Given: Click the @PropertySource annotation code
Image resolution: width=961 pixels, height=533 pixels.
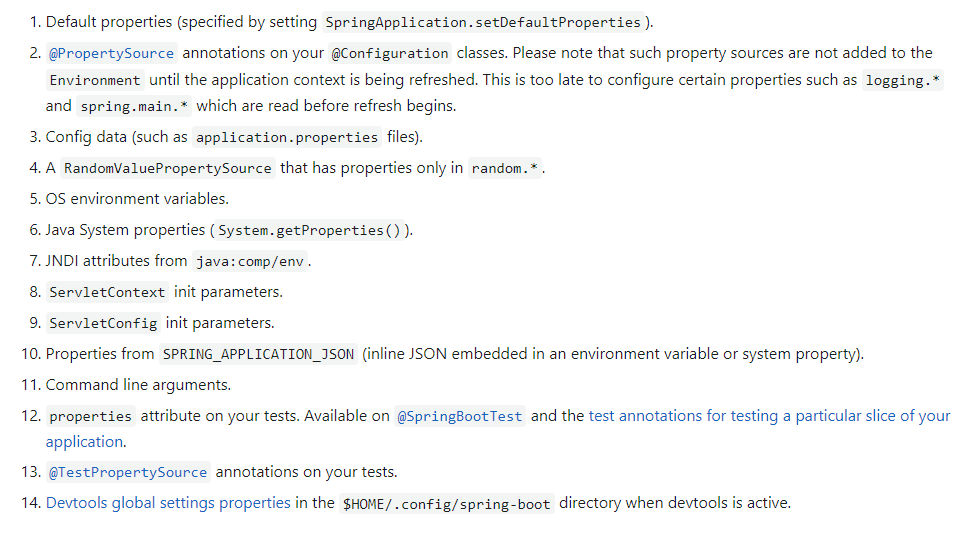Looking at the screenshot, I should (112, 54).
